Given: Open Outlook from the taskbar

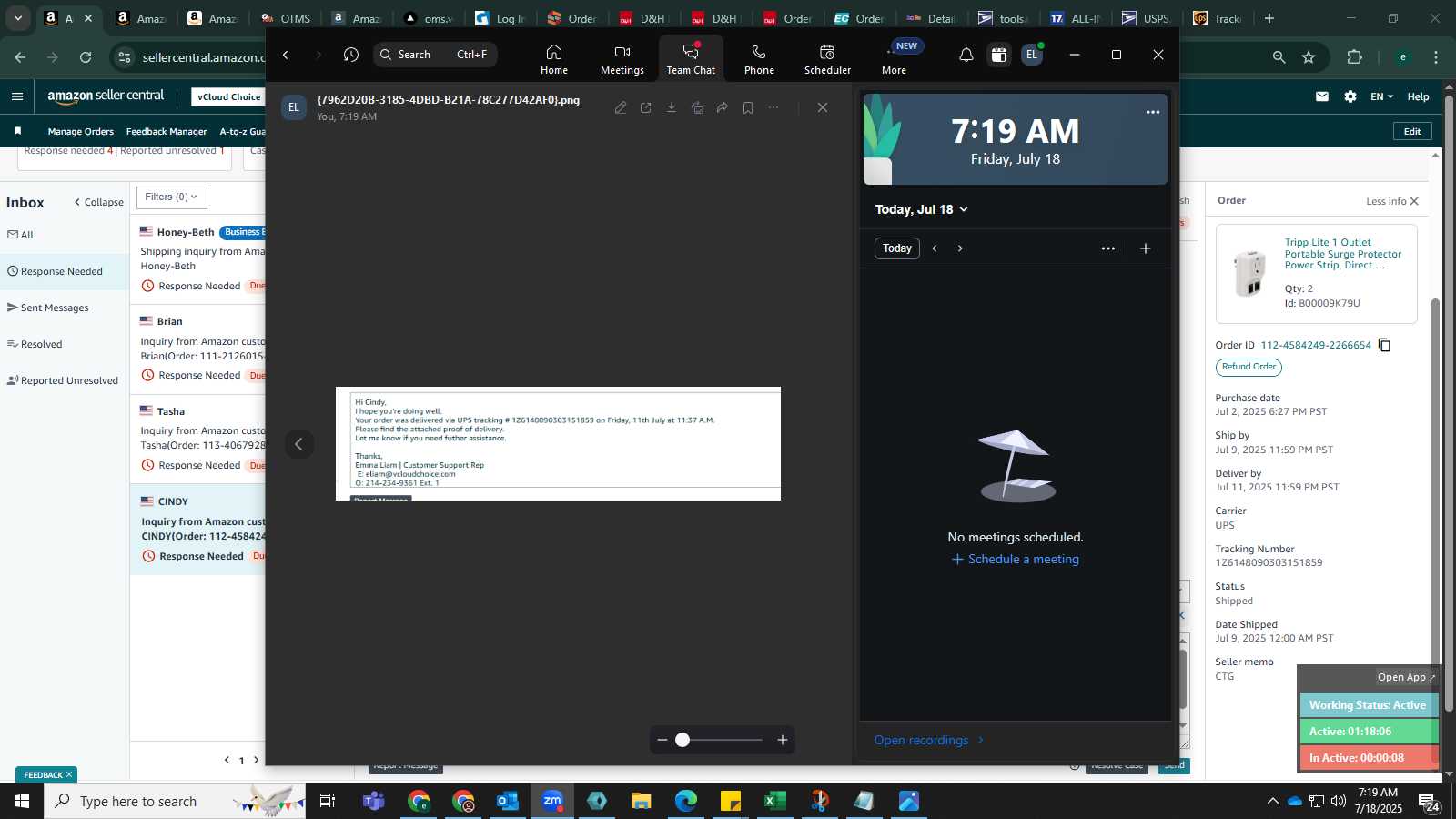Looking at the screenshot, I should pos(508,801).
